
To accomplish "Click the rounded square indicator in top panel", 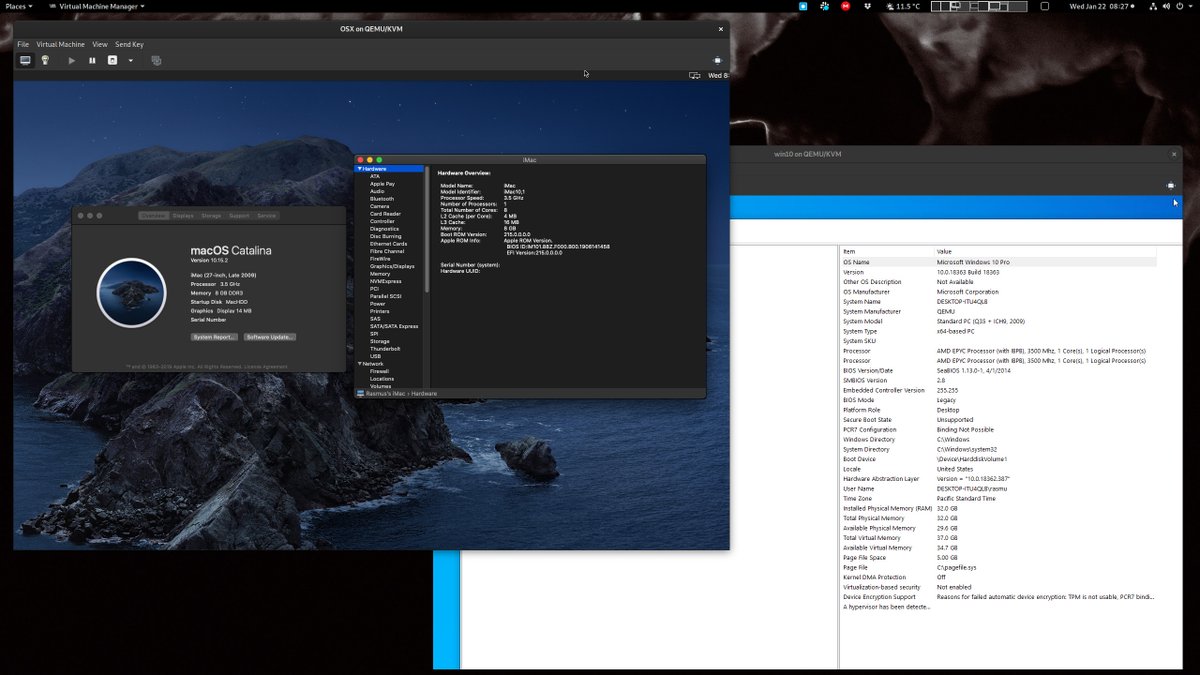I will click(1045, 6).
